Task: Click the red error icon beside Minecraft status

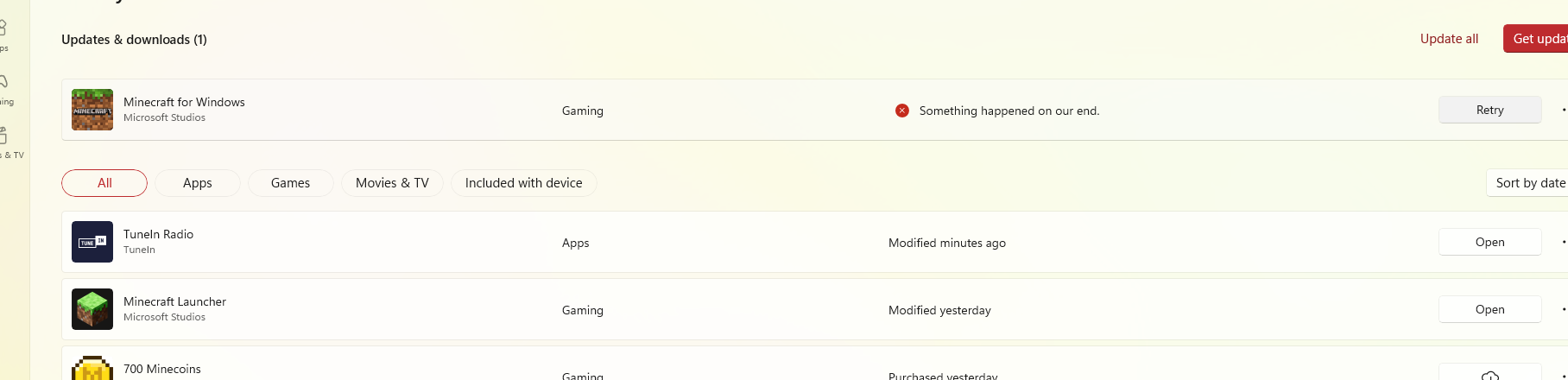Action: click(901, 111)
